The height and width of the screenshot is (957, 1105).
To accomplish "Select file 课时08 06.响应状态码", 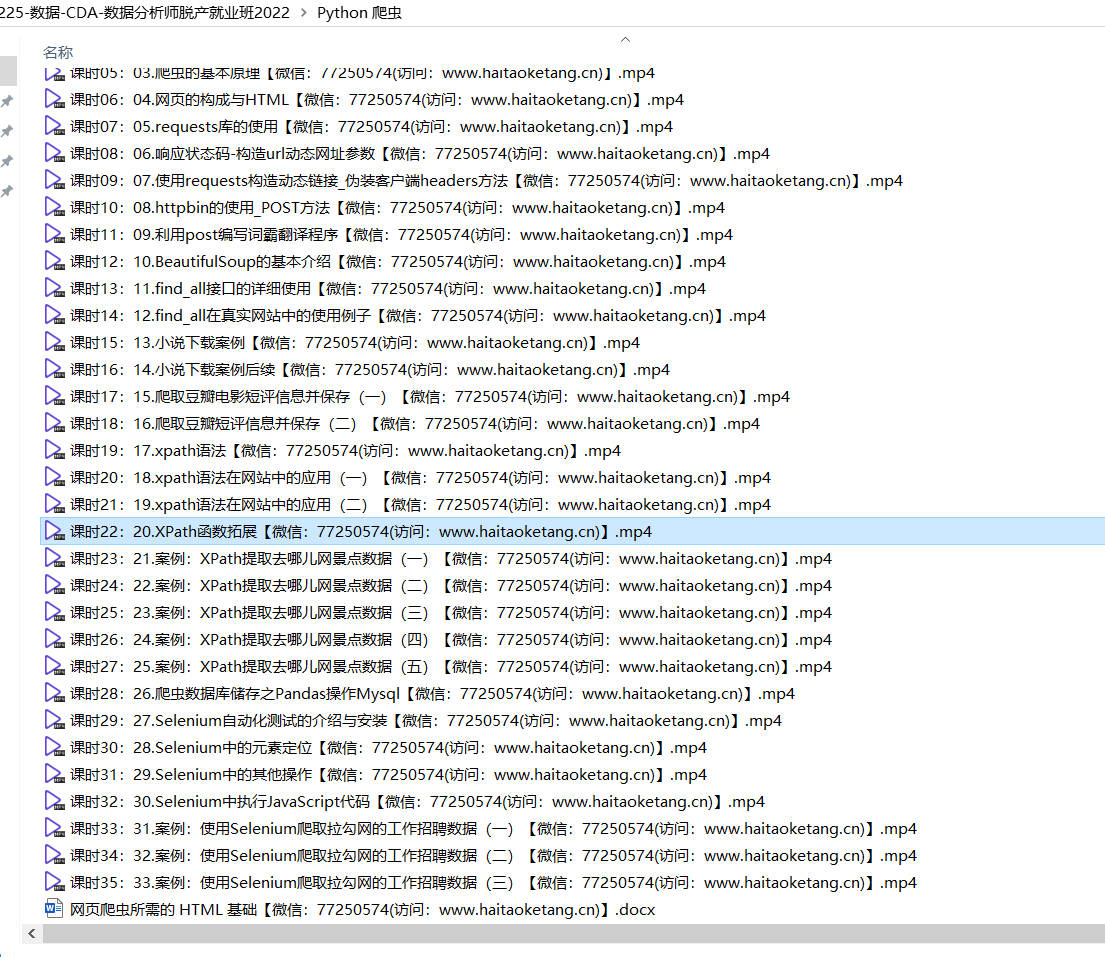I will point(419,153).
